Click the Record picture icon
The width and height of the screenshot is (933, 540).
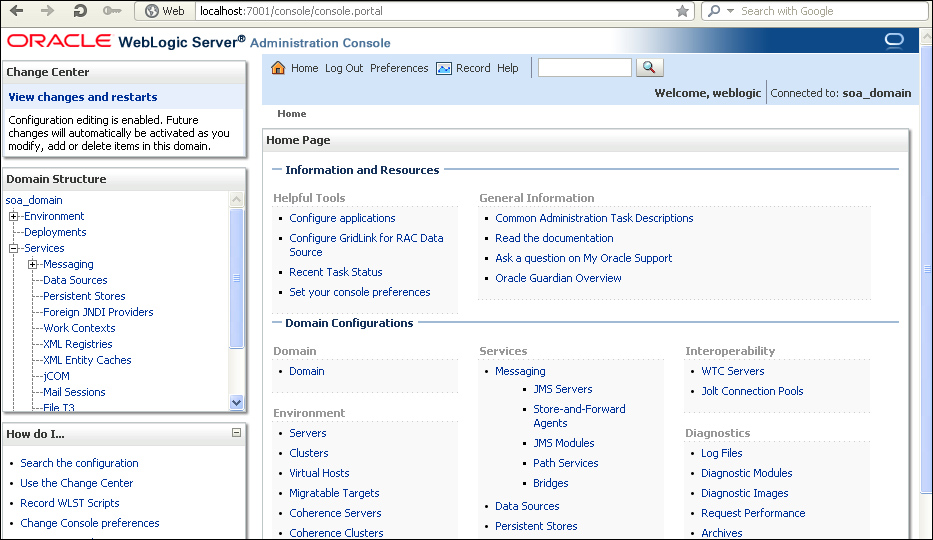coord(444,68)
